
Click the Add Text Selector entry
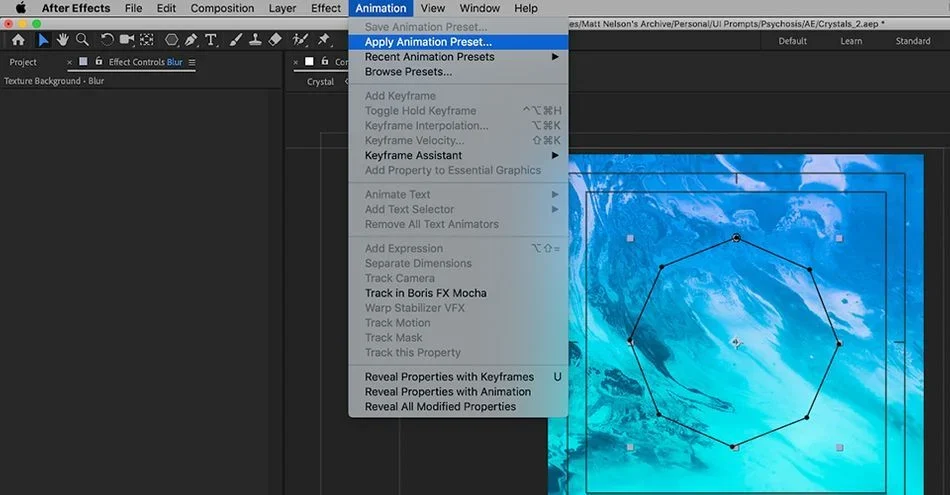458,209
